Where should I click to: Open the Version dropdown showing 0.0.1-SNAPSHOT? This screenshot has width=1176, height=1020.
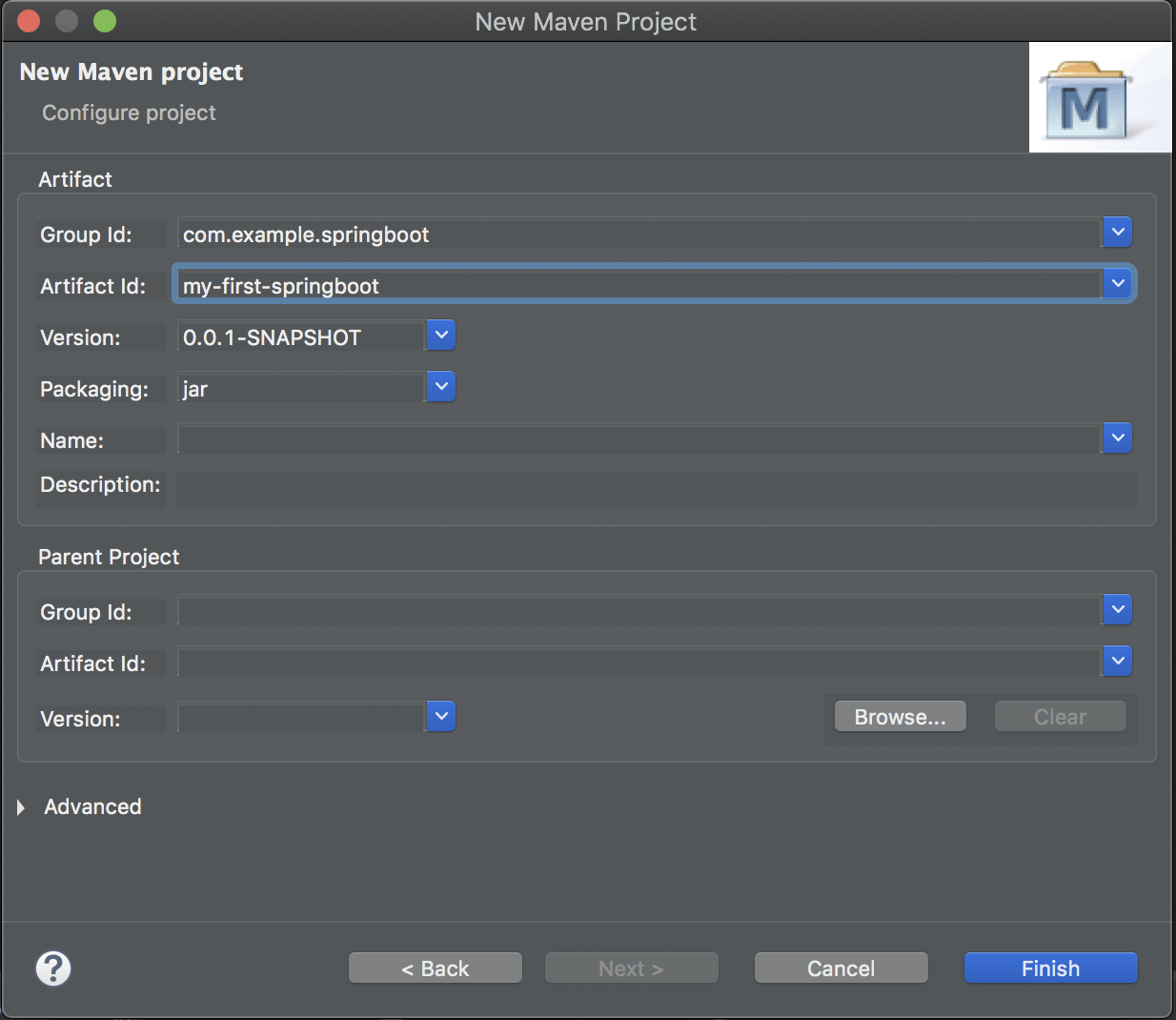440,335
